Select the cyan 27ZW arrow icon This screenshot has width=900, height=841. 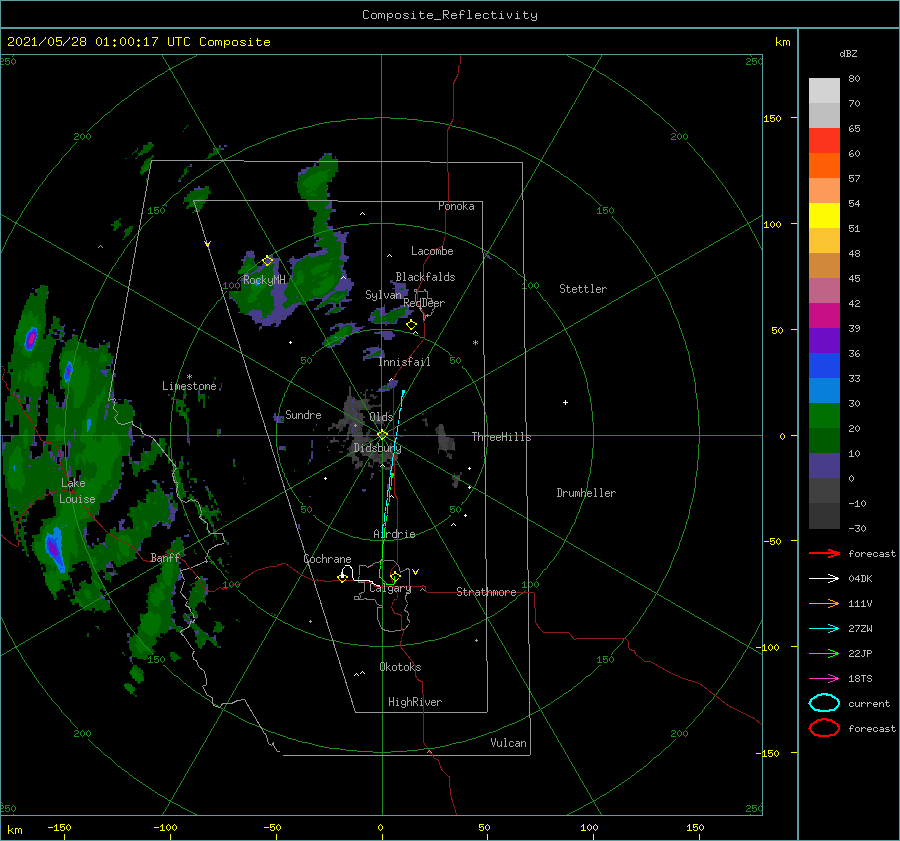tap(824, 629)
